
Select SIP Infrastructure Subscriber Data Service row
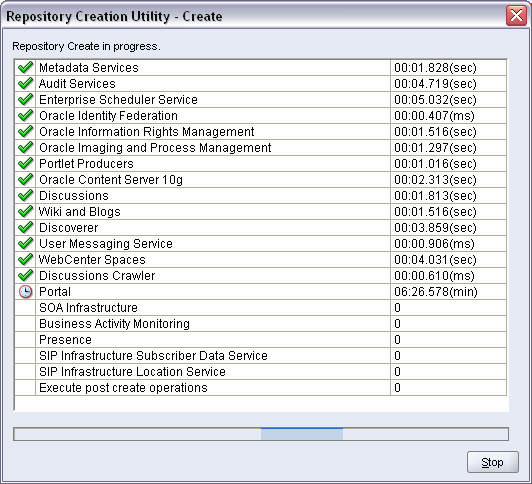click(261, 355)
